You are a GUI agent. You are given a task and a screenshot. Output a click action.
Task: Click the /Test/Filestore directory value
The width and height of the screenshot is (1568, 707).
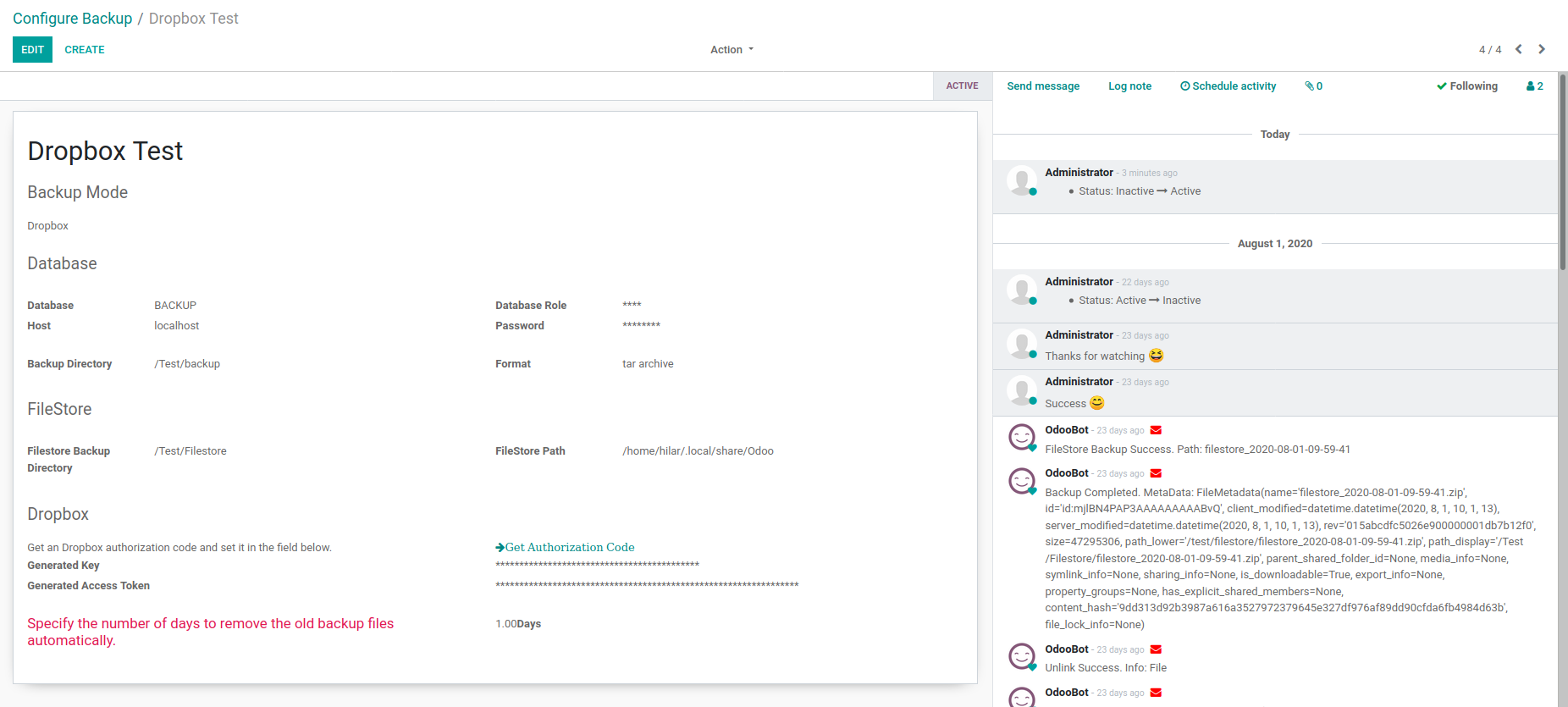click(x=190, y=451)
